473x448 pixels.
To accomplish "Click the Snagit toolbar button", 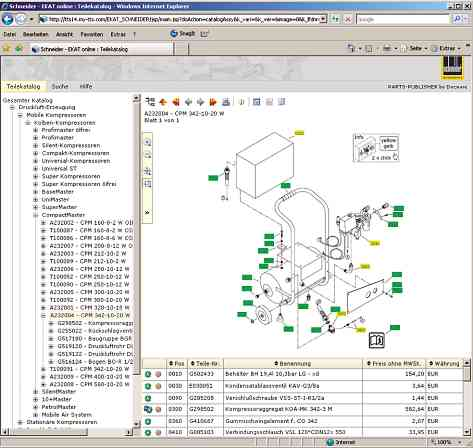I will [x=183, y=34].
